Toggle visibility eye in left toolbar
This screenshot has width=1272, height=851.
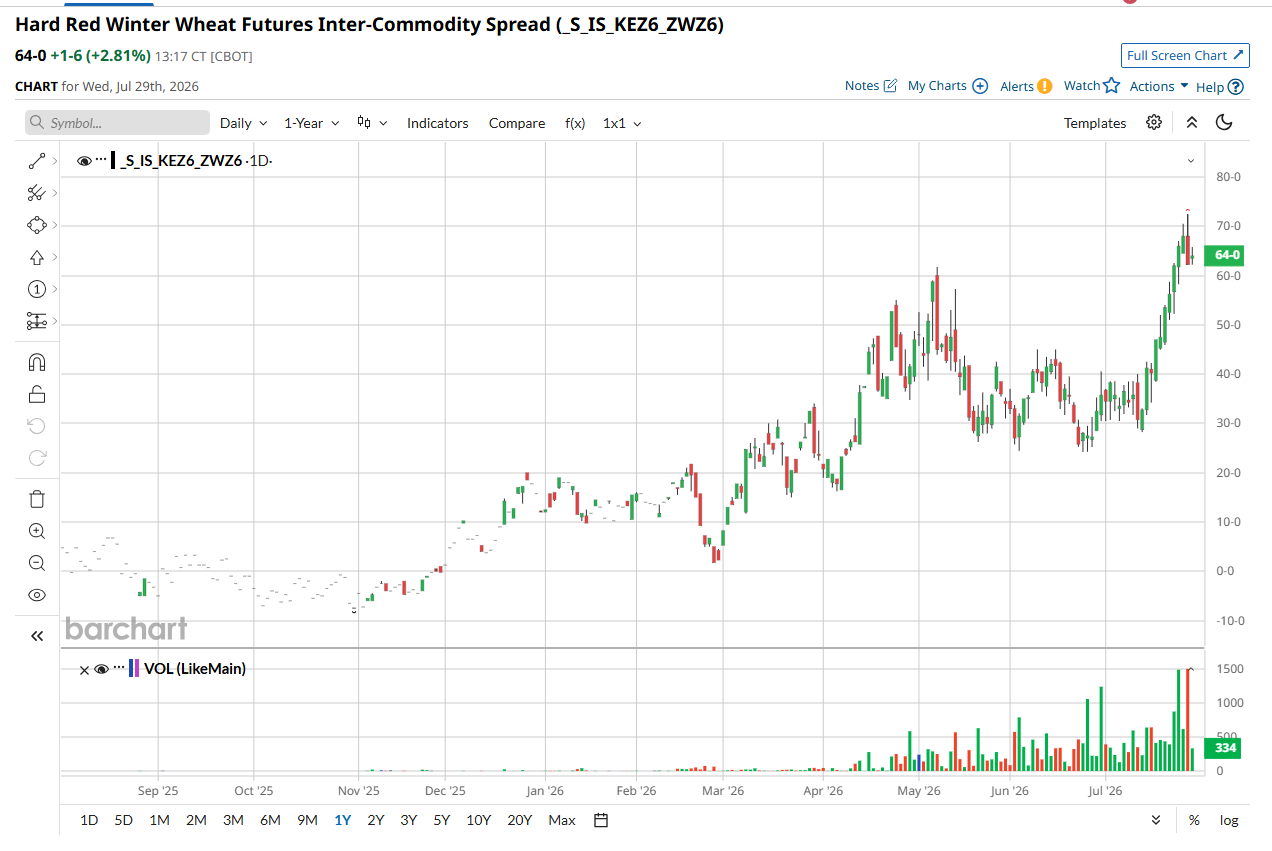click(37, 595)
